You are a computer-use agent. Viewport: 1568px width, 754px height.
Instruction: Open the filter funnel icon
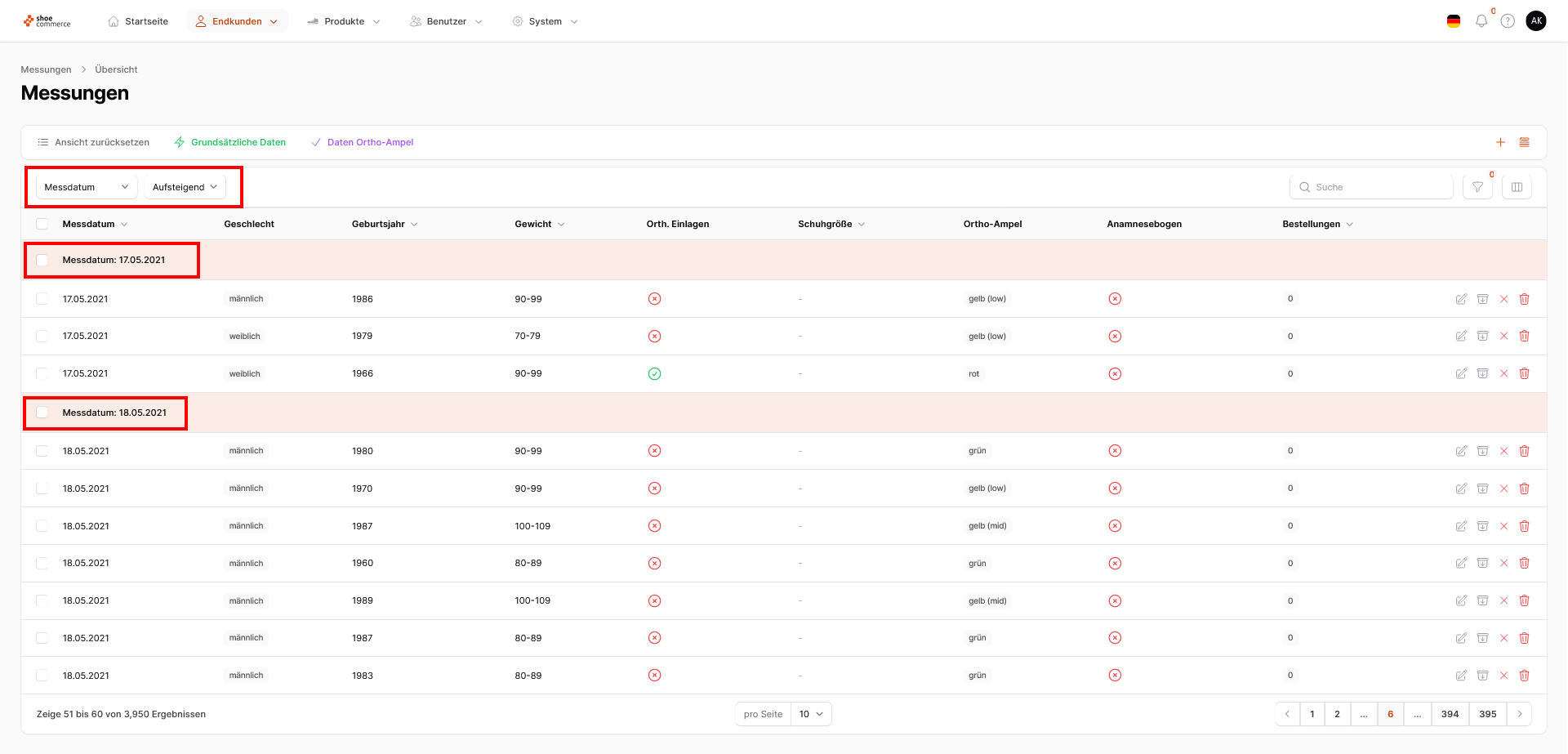pos(1477,187)
